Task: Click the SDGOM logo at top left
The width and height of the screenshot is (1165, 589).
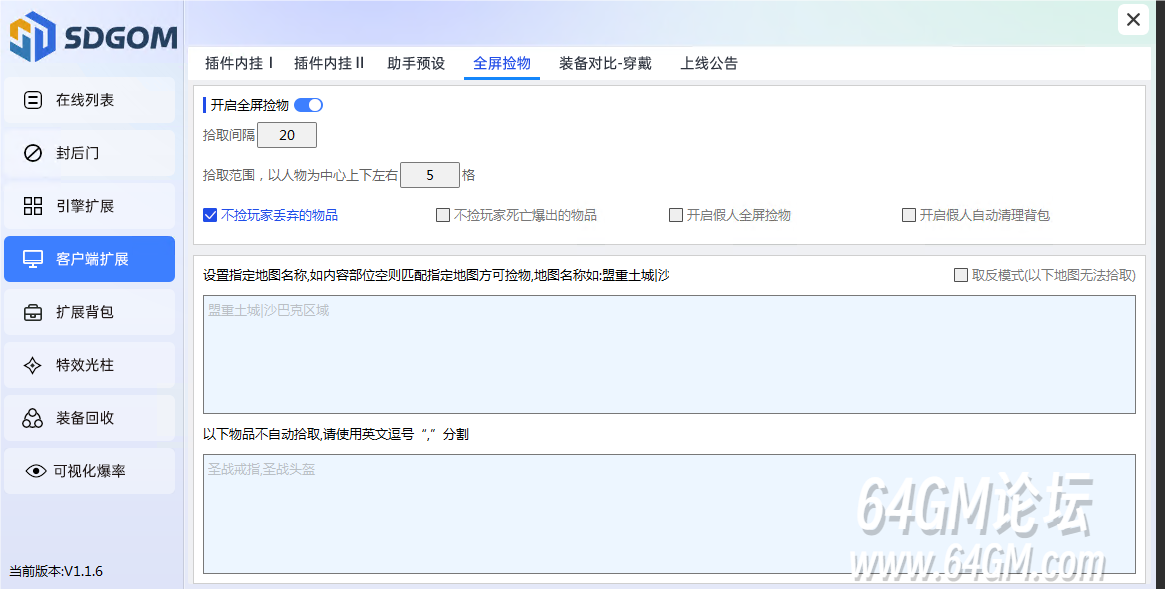Action: point(92,38)
